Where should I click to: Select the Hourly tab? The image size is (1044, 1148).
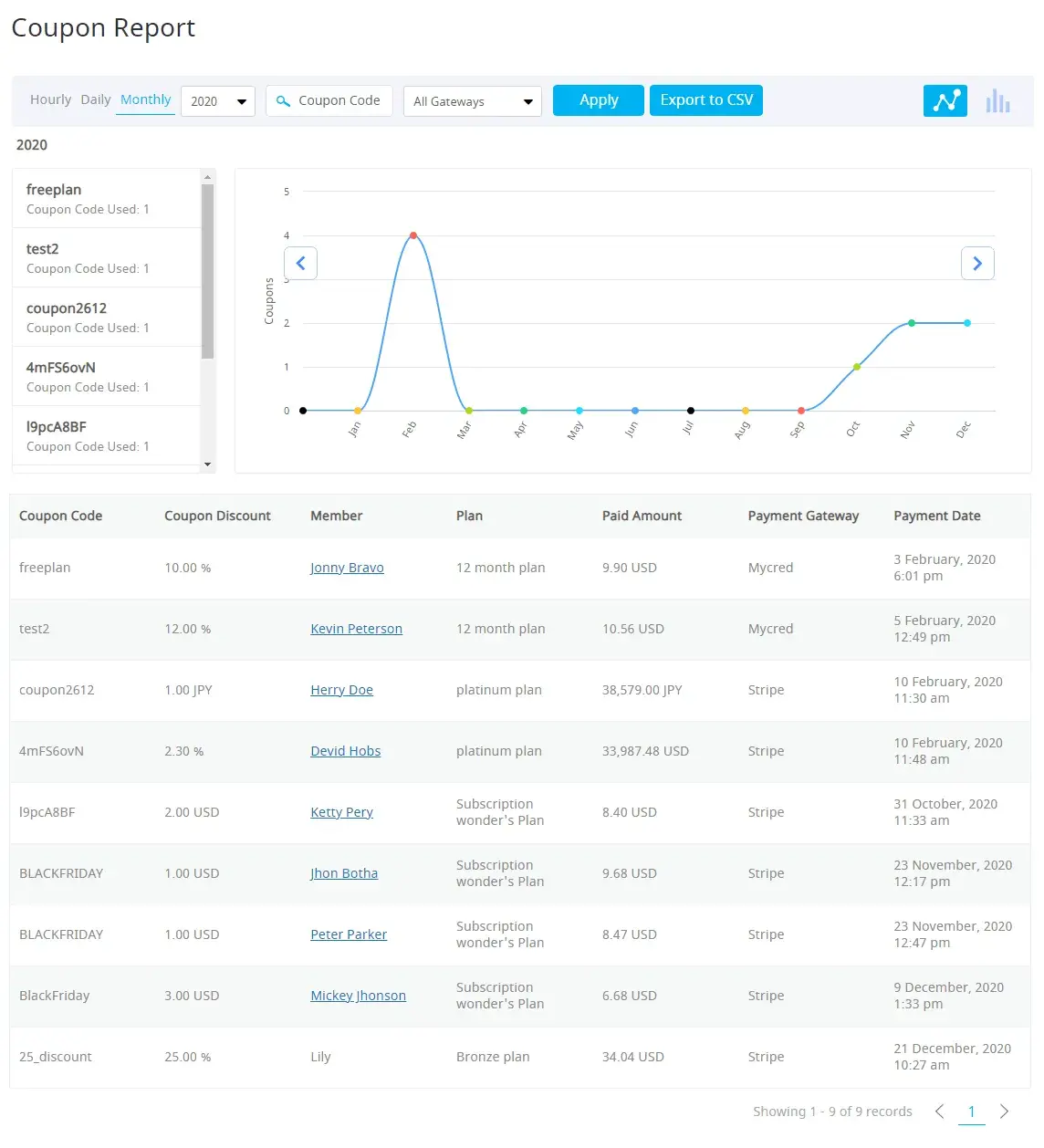coord(50,99)
